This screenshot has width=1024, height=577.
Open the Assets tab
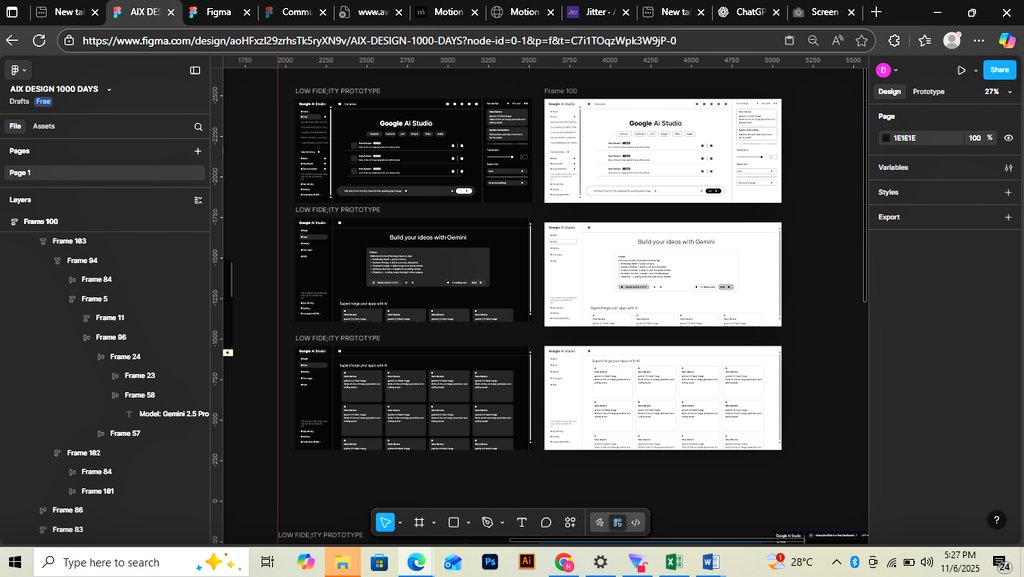coord(44,127)
